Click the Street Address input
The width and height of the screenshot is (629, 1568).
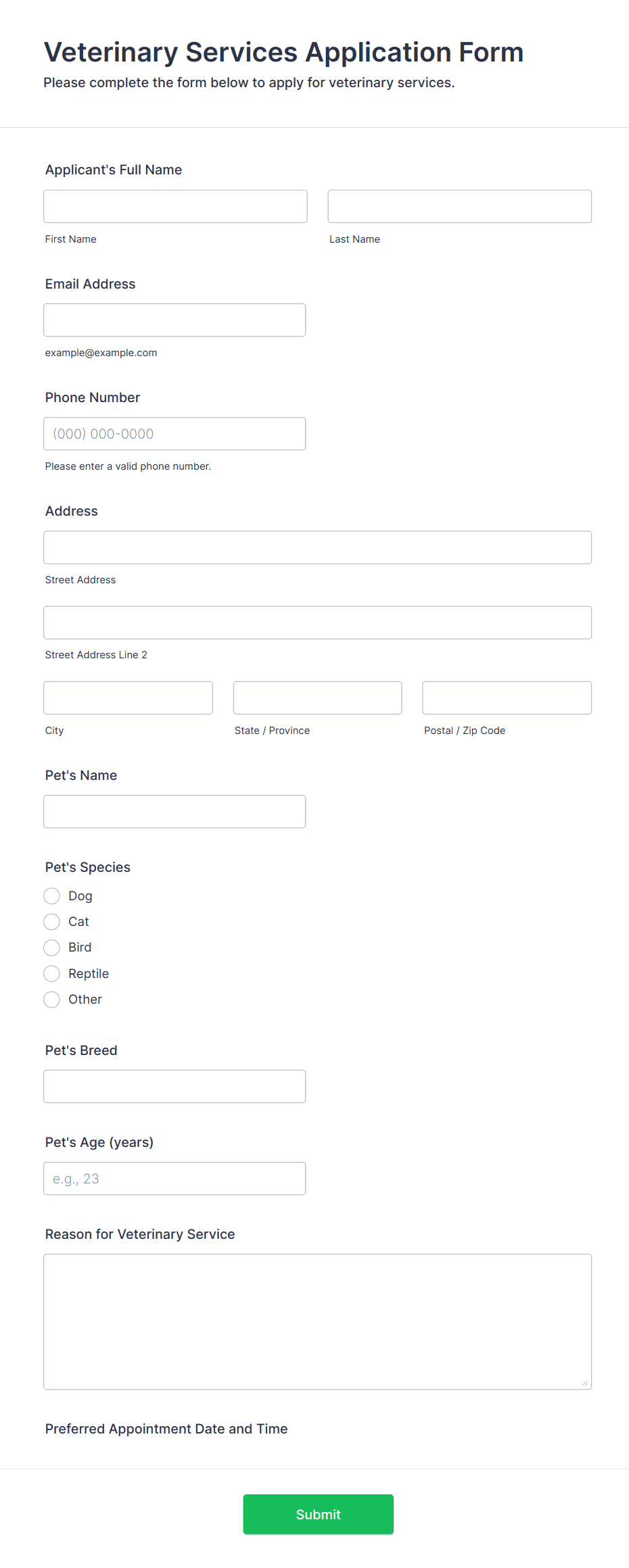[317, 547]
